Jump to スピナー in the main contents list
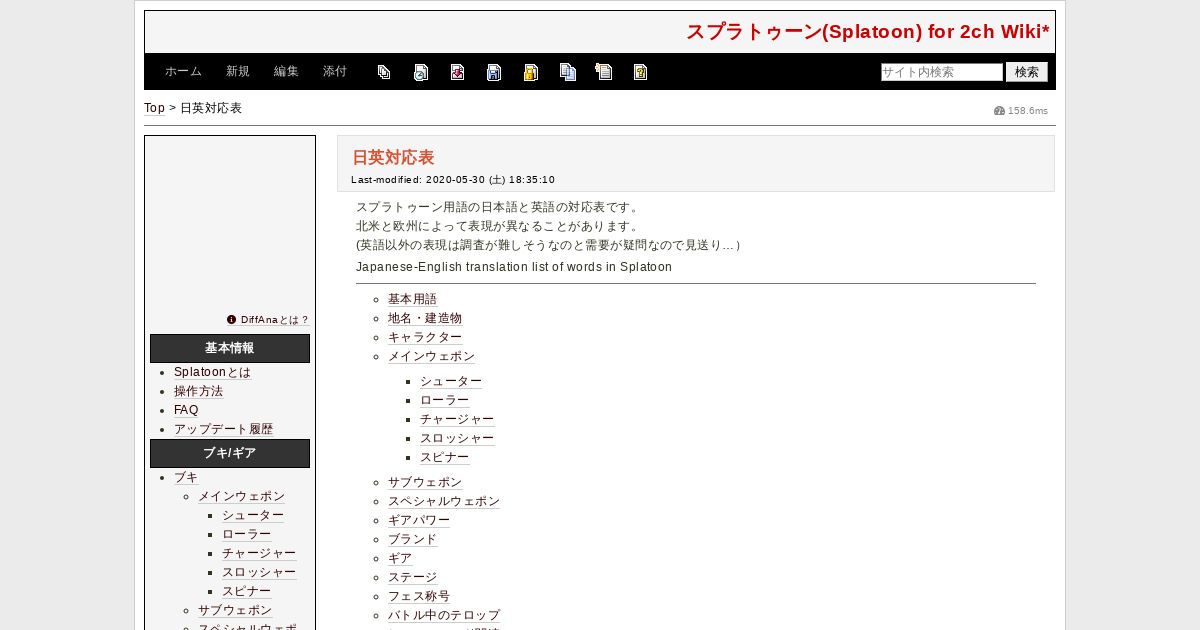The image size is (1200, 630). coord(444,458)
